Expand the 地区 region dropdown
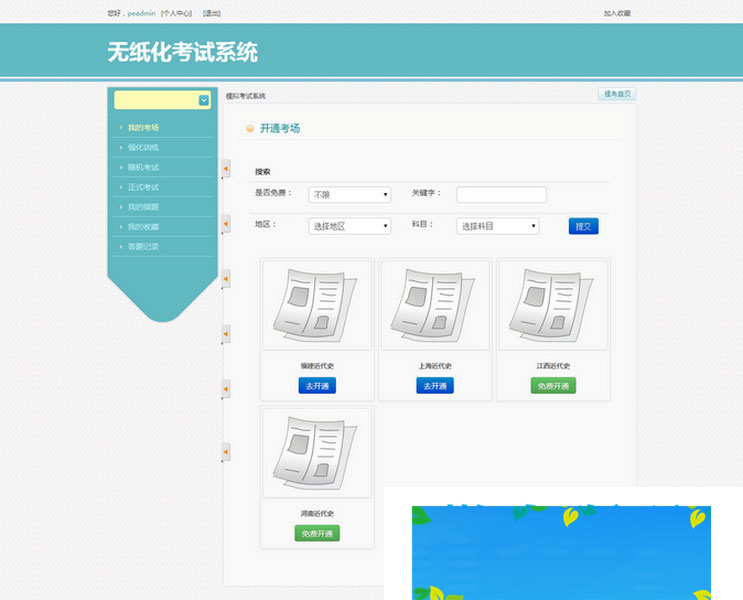The width and height of the screenshot is (743, 600). pyautogui.click(x=349, y=226)
